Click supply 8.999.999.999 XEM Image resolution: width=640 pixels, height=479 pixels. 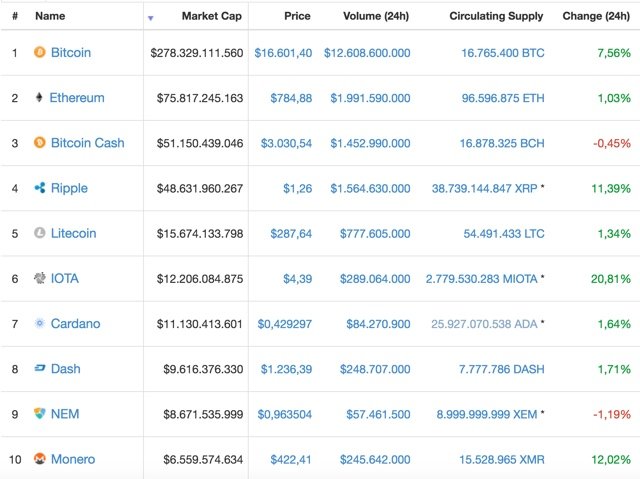pyautogui.click(x=487, y=415)
